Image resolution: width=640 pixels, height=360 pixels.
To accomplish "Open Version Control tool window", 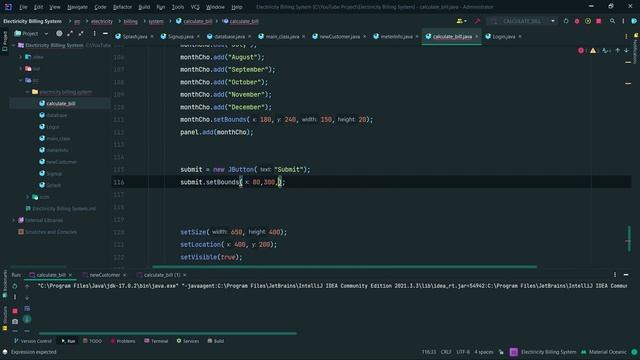I will click(x=33, y=341).
